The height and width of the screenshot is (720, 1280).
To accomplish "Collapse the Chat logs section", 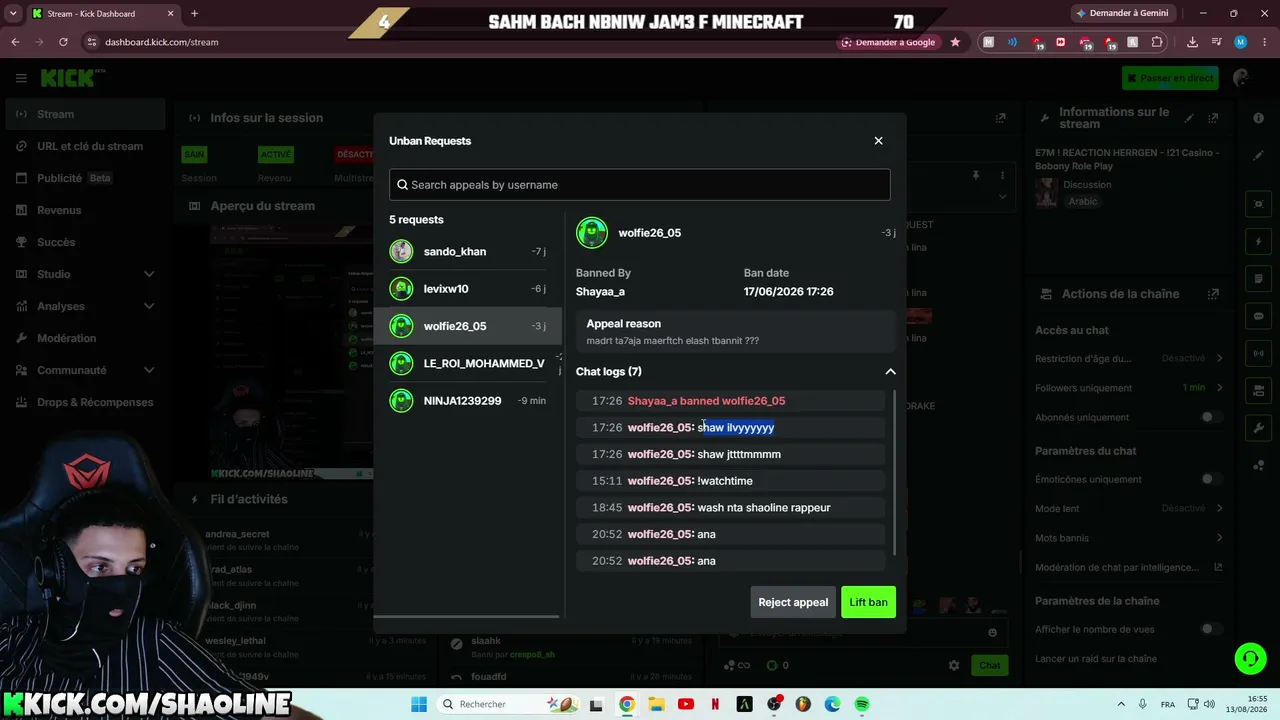I will tap(890, 372).
